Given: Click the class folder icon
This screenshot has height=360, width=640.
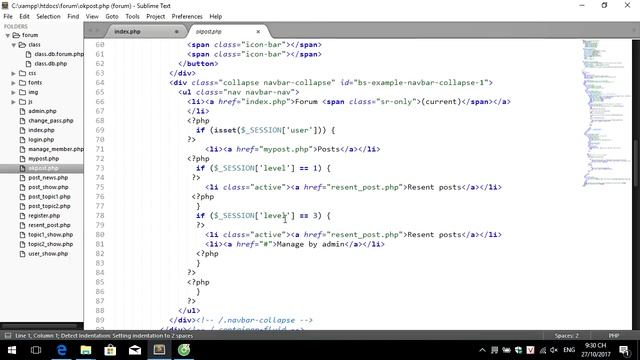Looking at the screenshot, I should [x=22, y=44].
